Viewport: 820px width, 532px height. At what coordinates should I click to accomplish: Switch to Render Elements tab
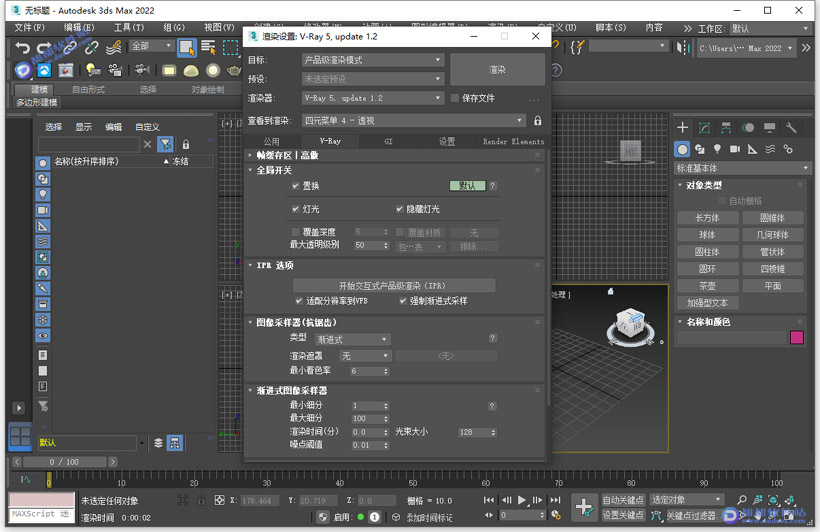point(513,141)
